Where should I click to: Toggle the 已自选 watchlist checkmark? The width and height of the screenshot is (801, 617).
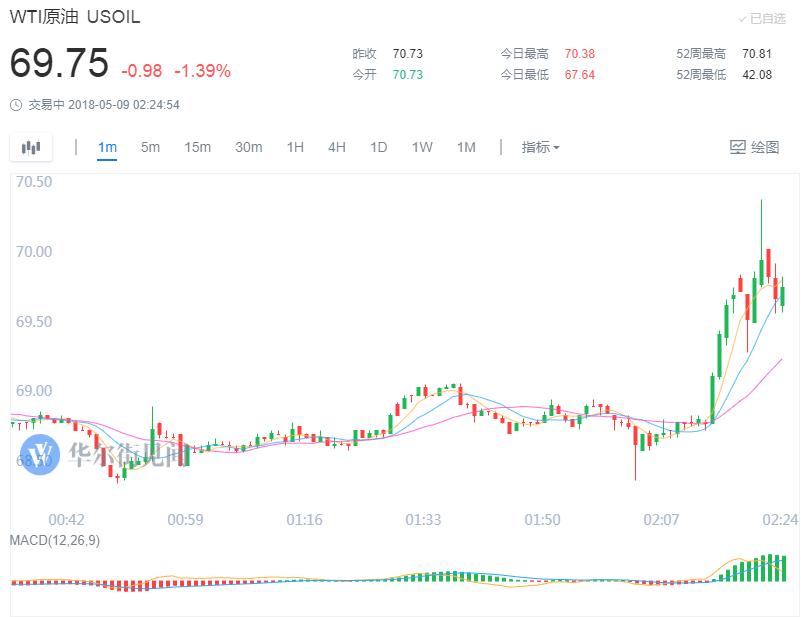(x=742, y=19)
